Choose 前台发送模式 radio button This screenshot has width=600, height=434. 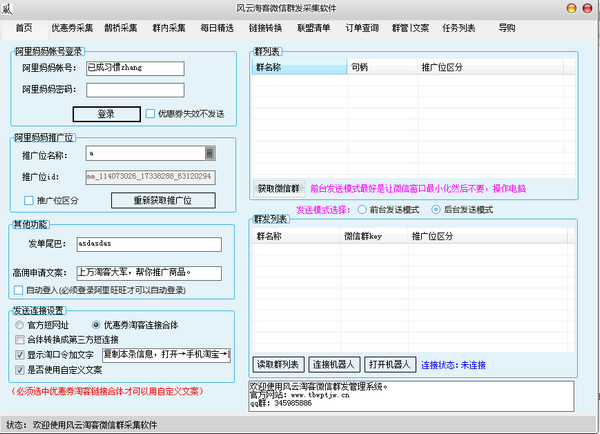[x=363, y=210]
